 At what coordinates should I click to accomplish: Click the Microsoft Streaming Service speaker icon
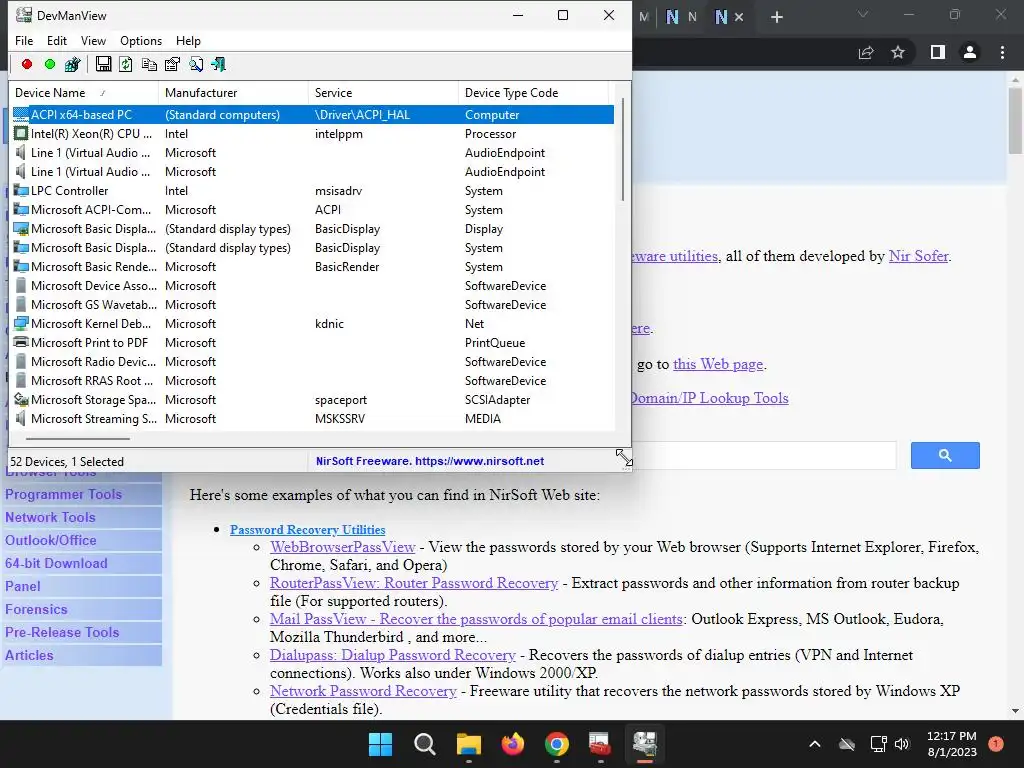tap(21, 418)
